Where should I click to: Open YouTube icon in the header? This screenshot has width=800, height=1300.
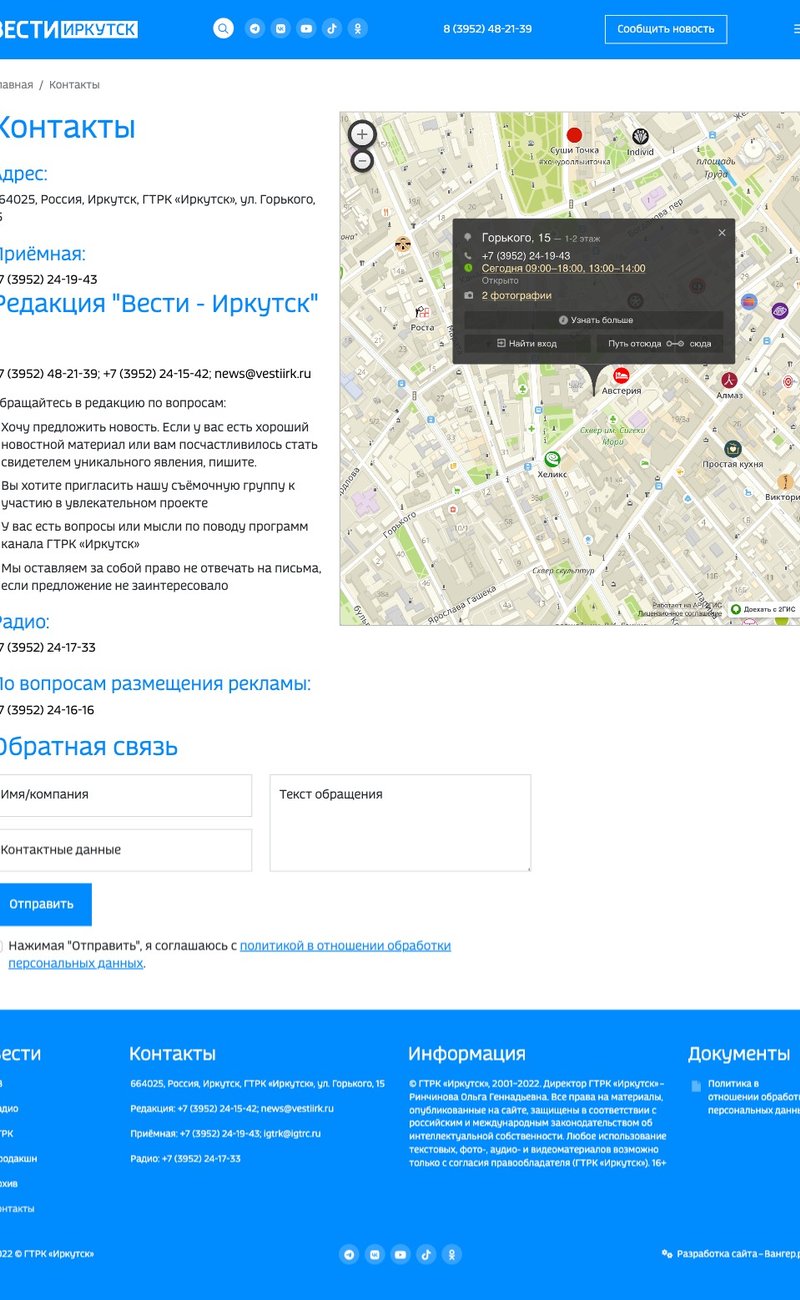tap(306, 29)
